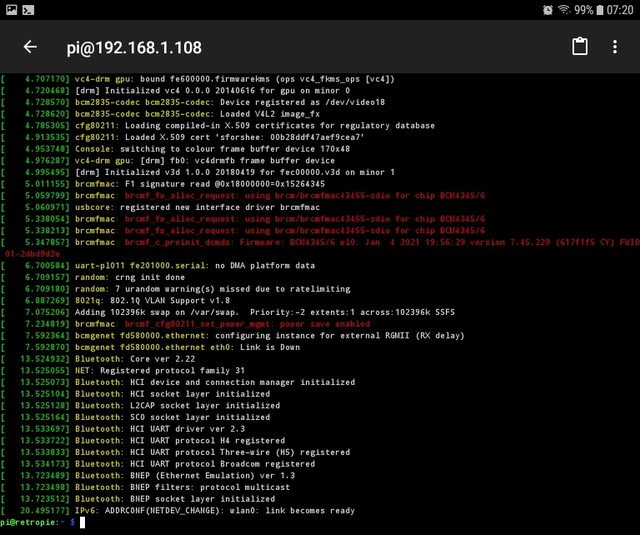Tap timestamp 5.338054 brcmf_fw_alloc_request line
Screen dimensions: 640x535
243,219
